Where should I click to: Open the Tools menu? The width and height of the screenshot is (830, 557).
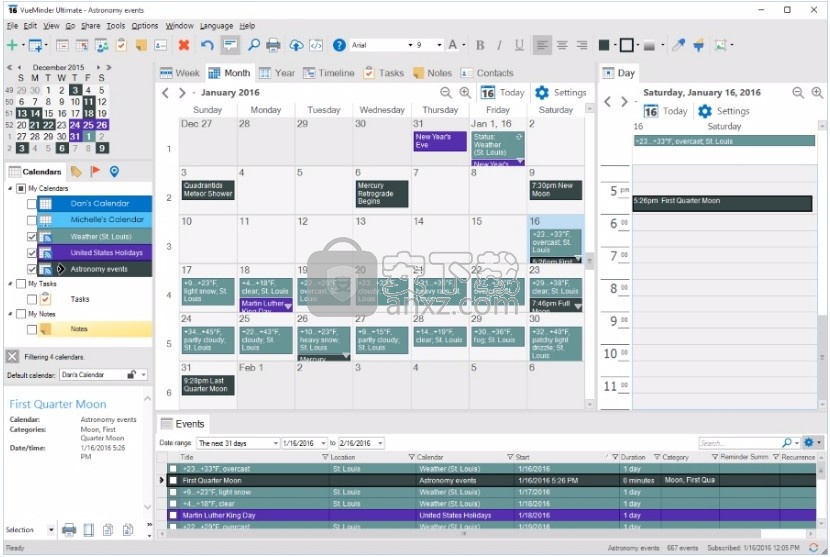115,25
